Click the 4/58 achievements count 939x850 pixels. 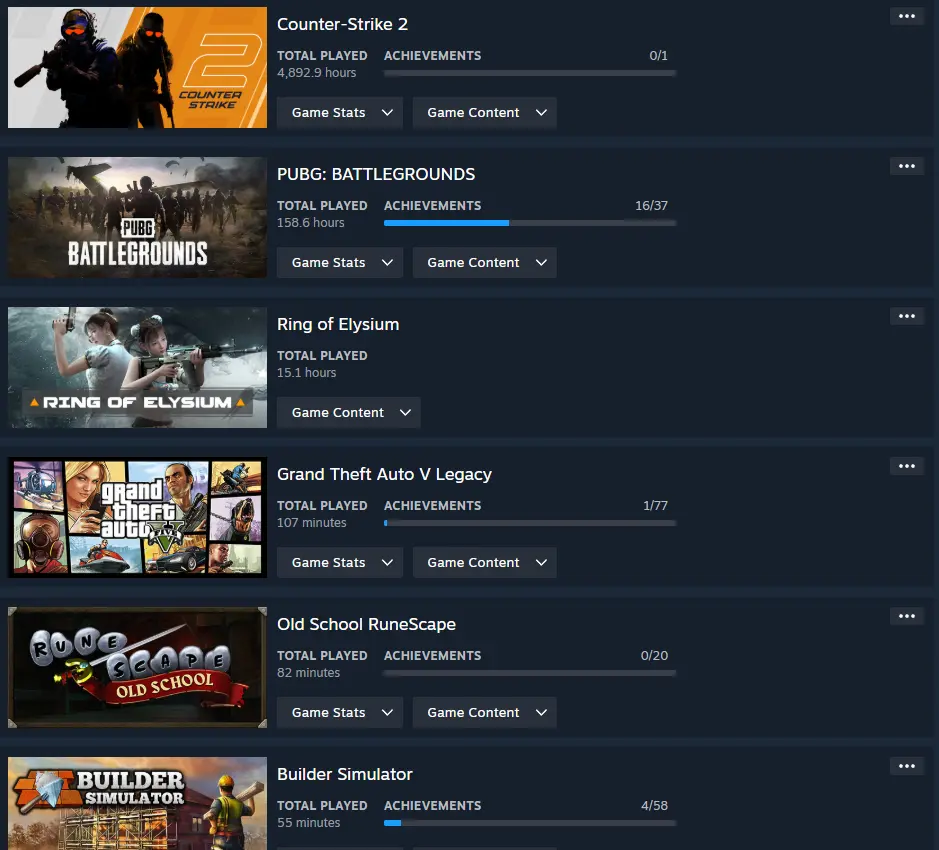655,806
